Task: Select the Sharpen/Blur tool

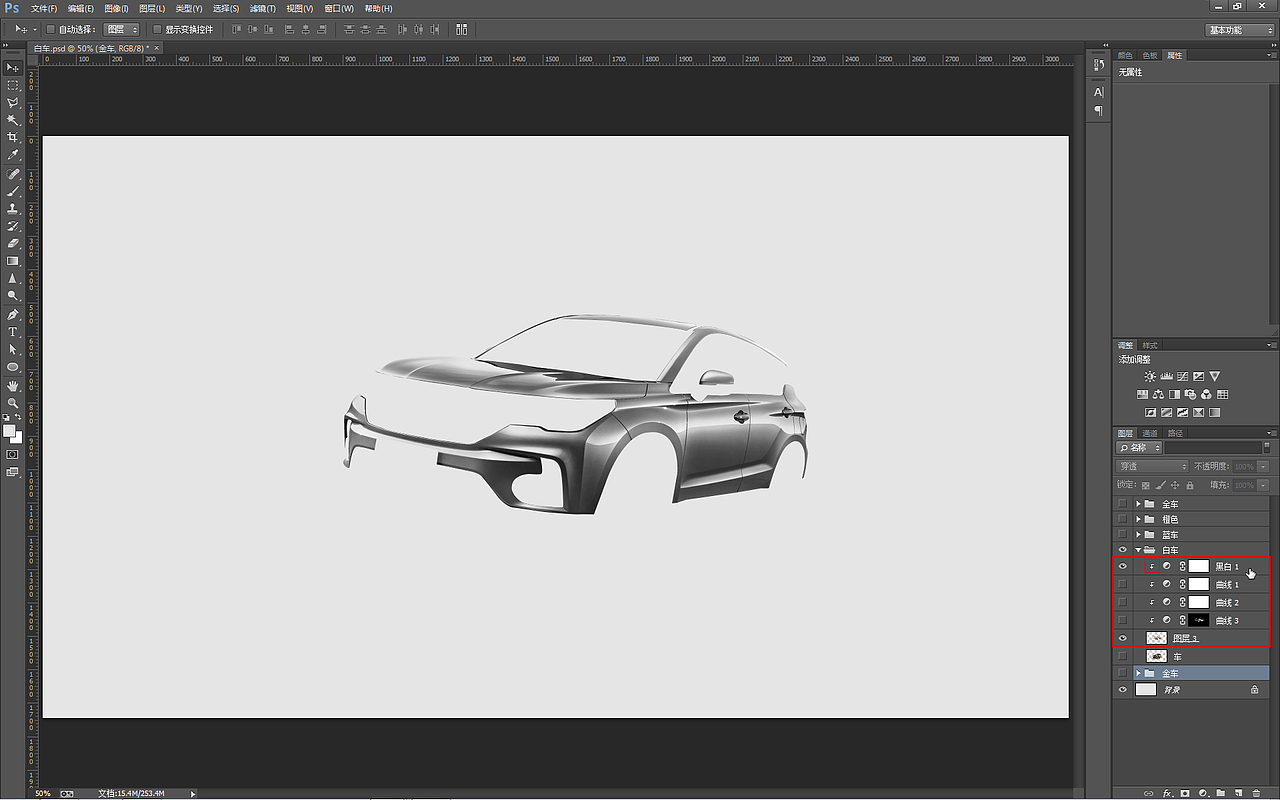Action: (13, 278)
